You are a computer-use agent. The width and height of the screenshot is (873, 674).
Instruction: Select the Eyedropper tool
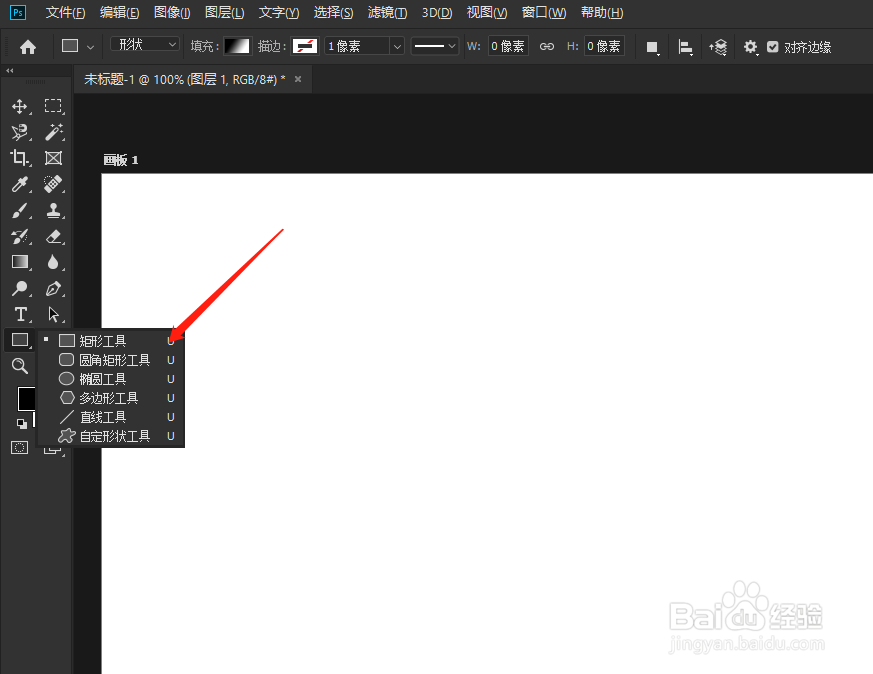[20, 184]
